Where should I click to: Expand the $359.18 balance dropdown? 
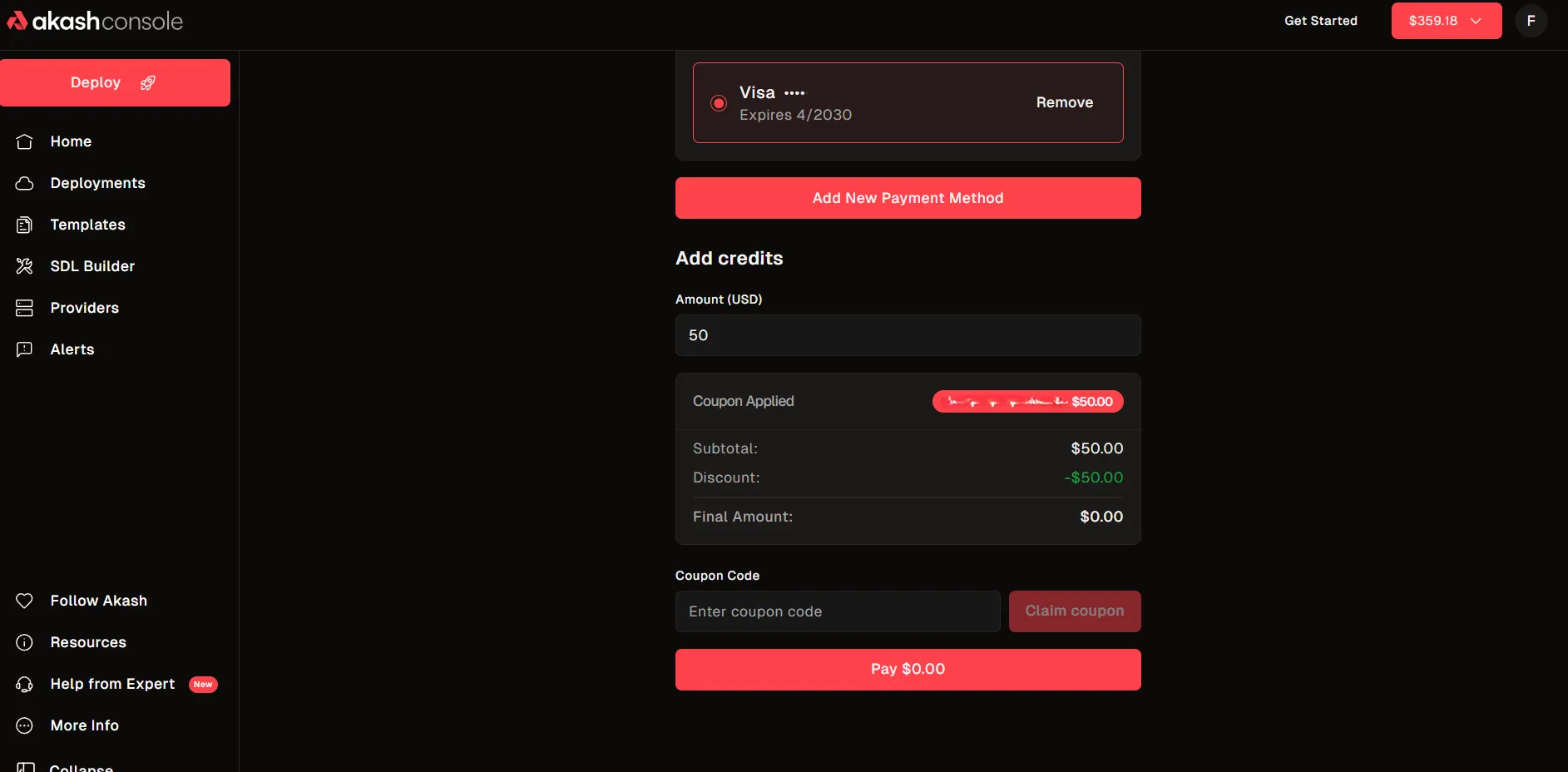pyautogui.click(x=1446, y=21)
